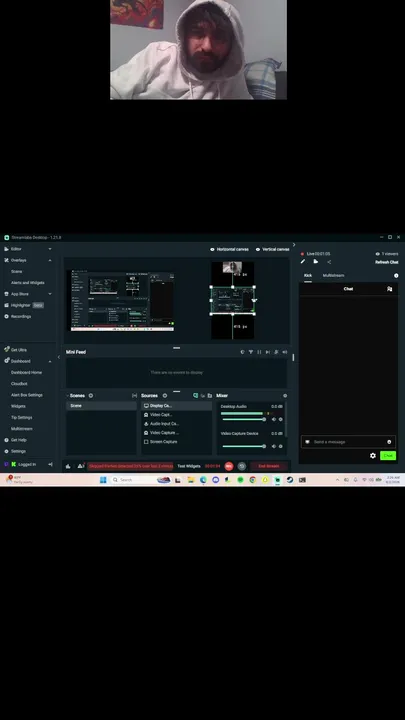
Task: Open the Highlighter Beta feature
Action: (x=24, y=305)
